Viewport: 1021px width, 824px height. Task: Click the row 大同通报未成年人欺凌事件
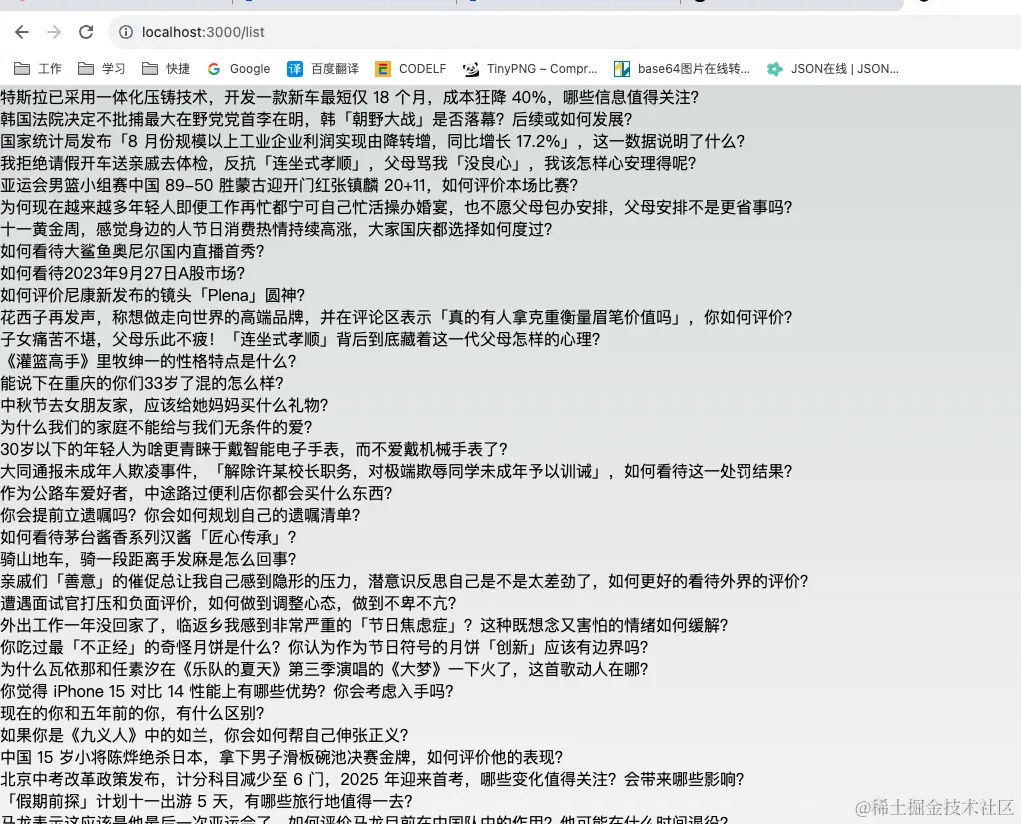[x=397, y=472]
